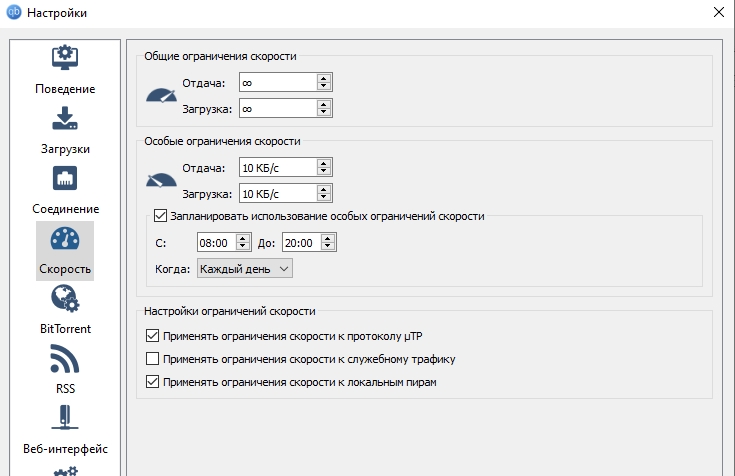Decrease end time 20:00 with down arrow
Viewport: 735px width, 476px height.
click(328, 247)
